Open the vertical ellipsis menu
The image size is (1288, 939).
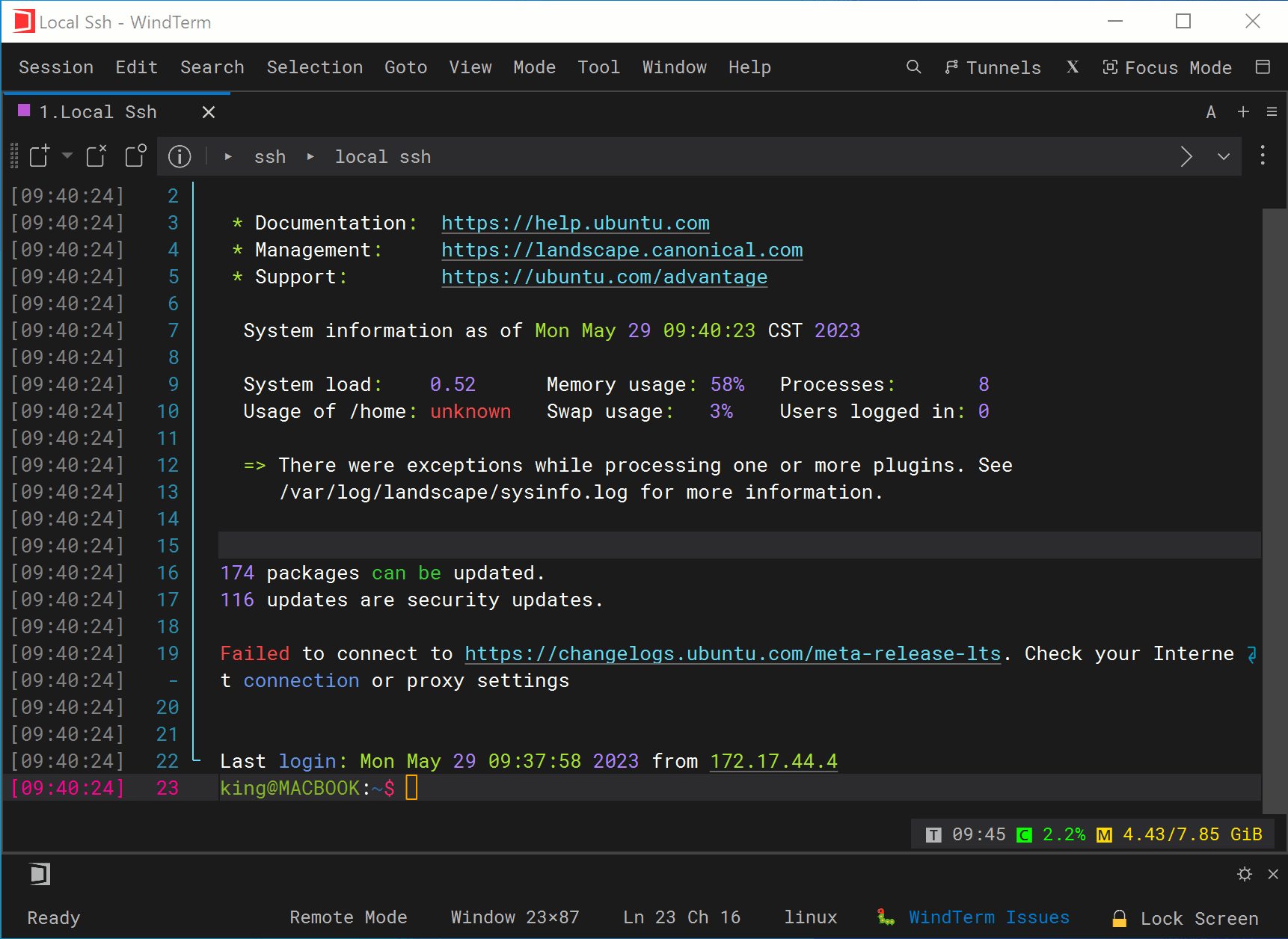tap(1263, 156)
